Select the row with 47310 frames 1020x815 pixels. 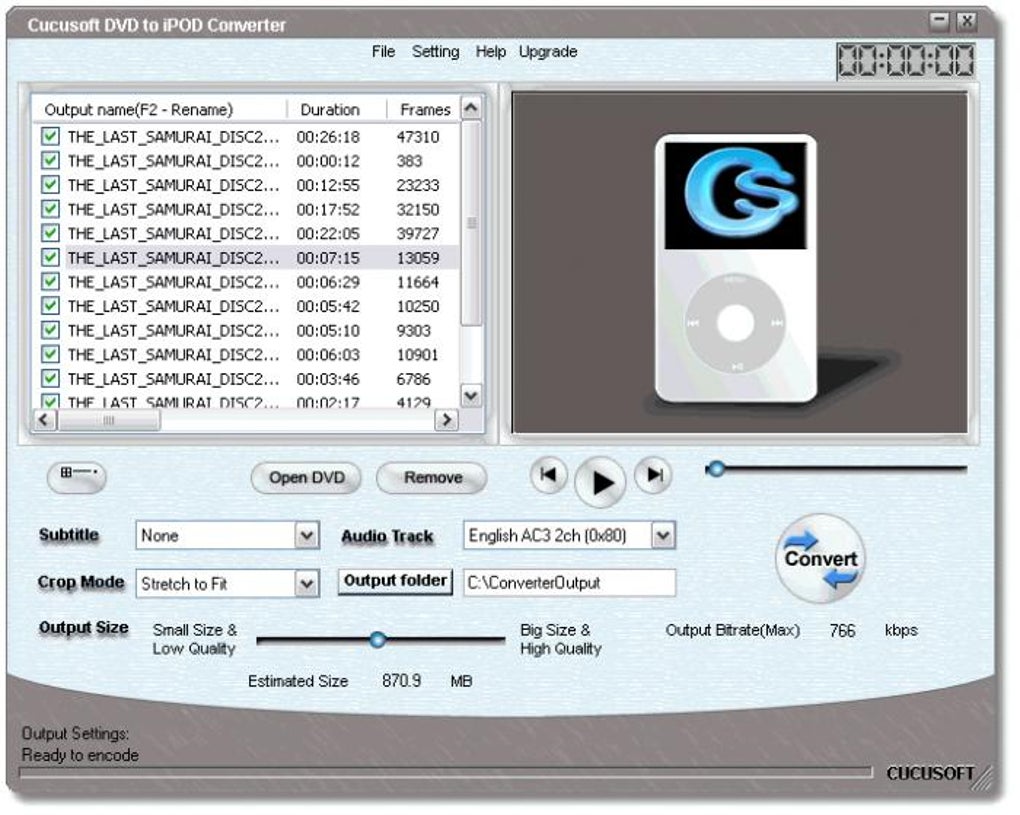click(x=247, y=137)
